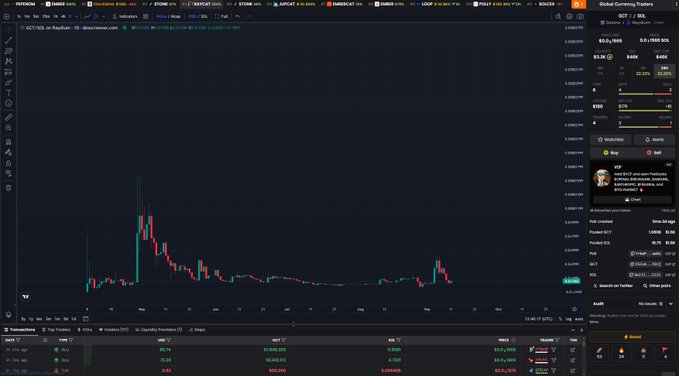Open chart quick search icon
This screenshot has width=679, height=376.
click(x=558, y=16)
